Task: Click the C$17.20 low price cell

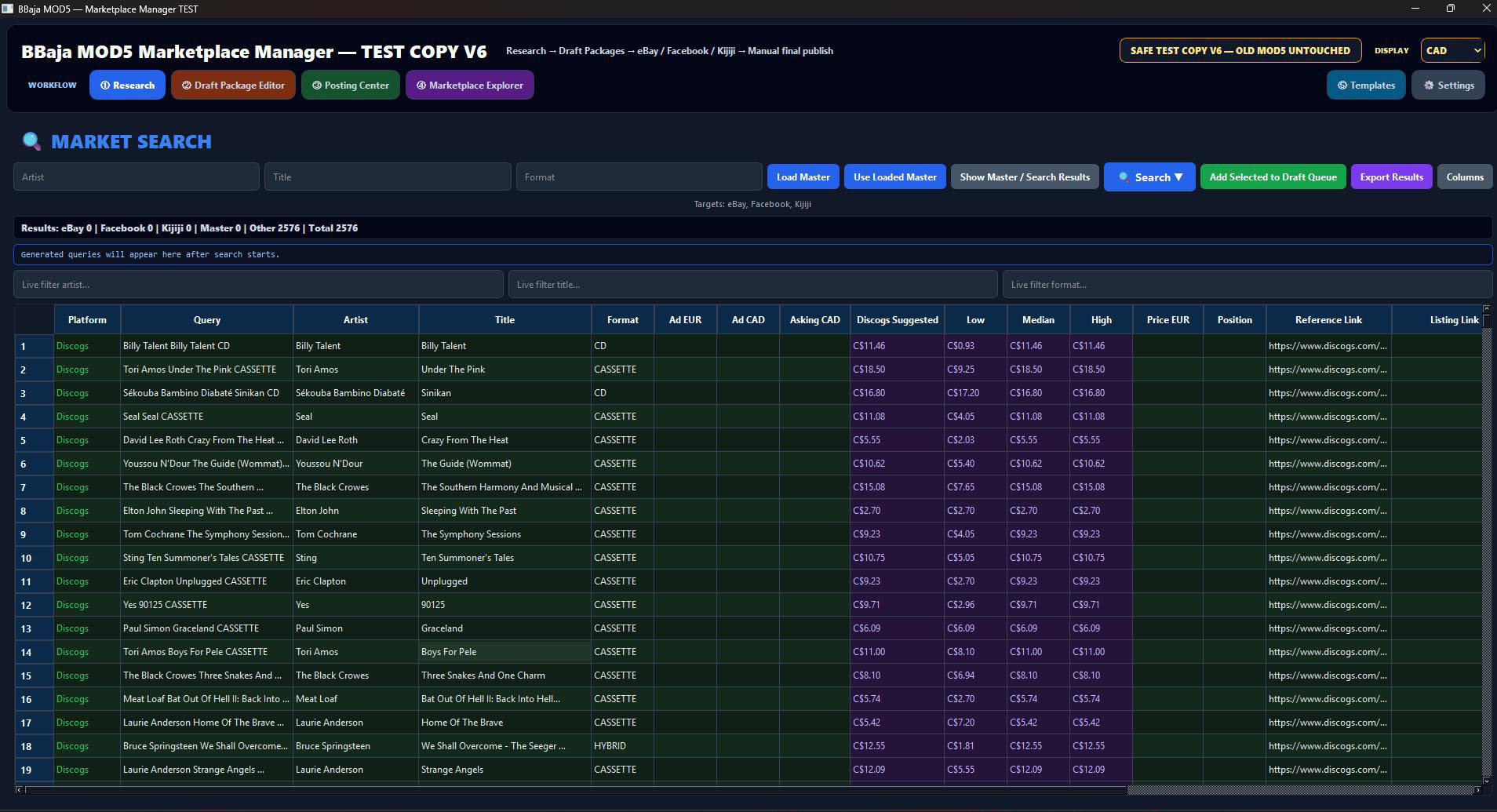Action: coord(975,393)
